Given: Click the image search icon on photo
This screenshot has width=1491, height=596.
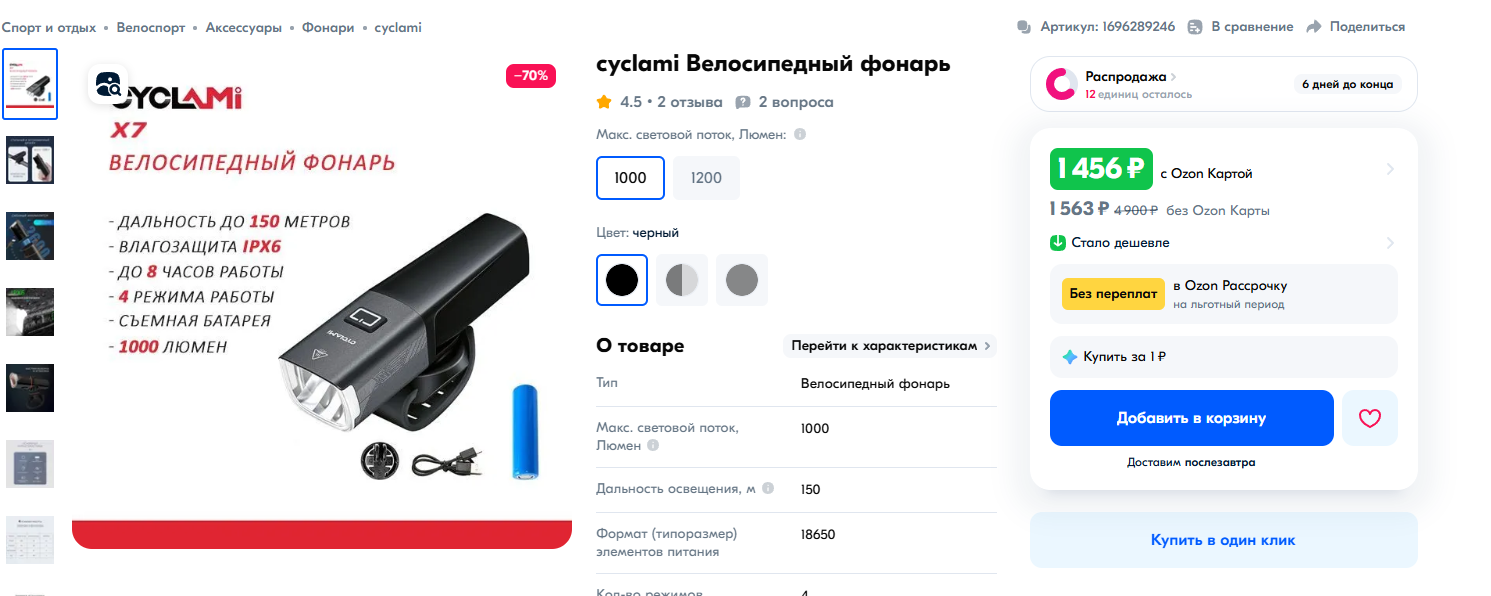Looking at the screenshot, I should click(109, 85).
